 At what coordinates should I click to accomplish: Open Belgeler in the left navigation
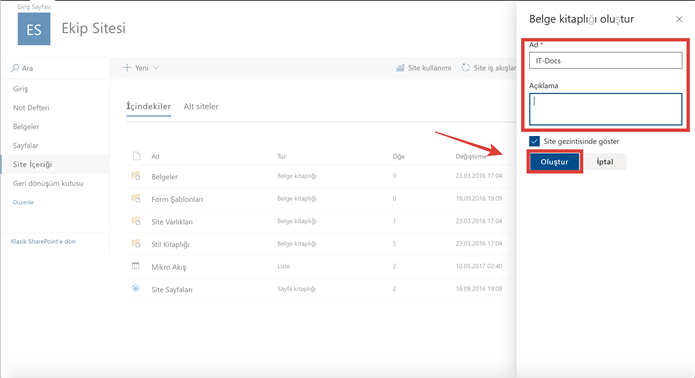[26, 127]
